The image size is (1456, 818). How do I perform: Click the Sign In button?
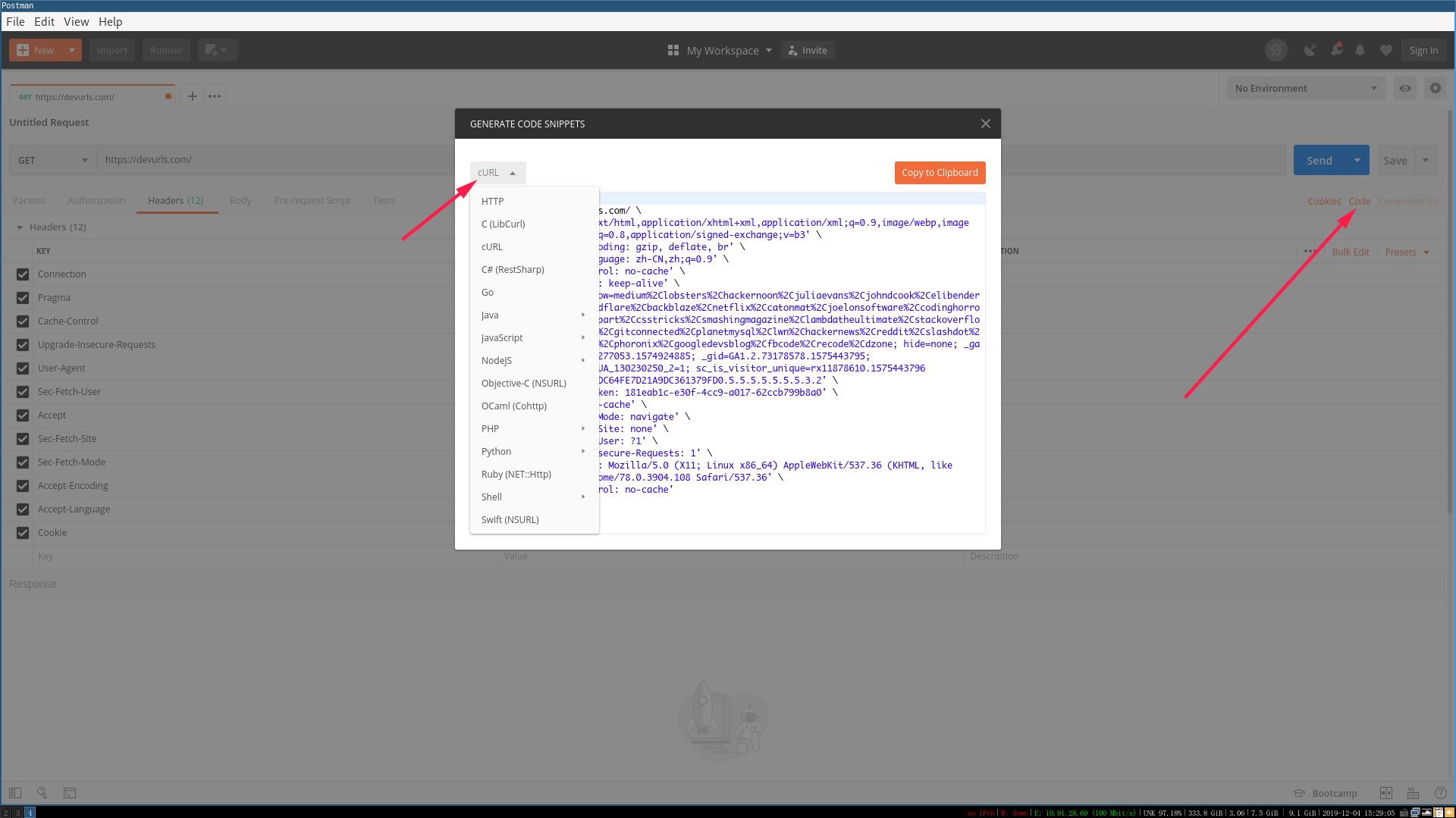1423,50
